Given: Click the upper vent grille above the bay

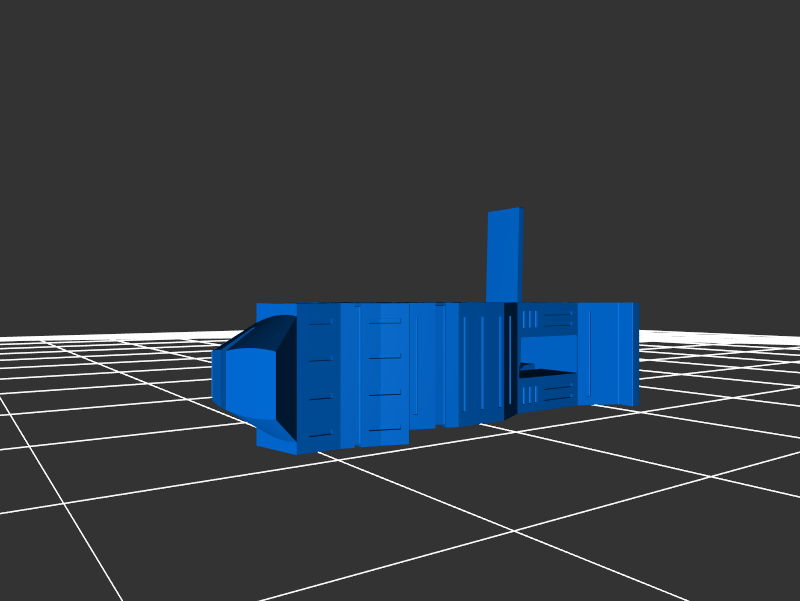Looking at the screenshot, I should coord(546,319).
